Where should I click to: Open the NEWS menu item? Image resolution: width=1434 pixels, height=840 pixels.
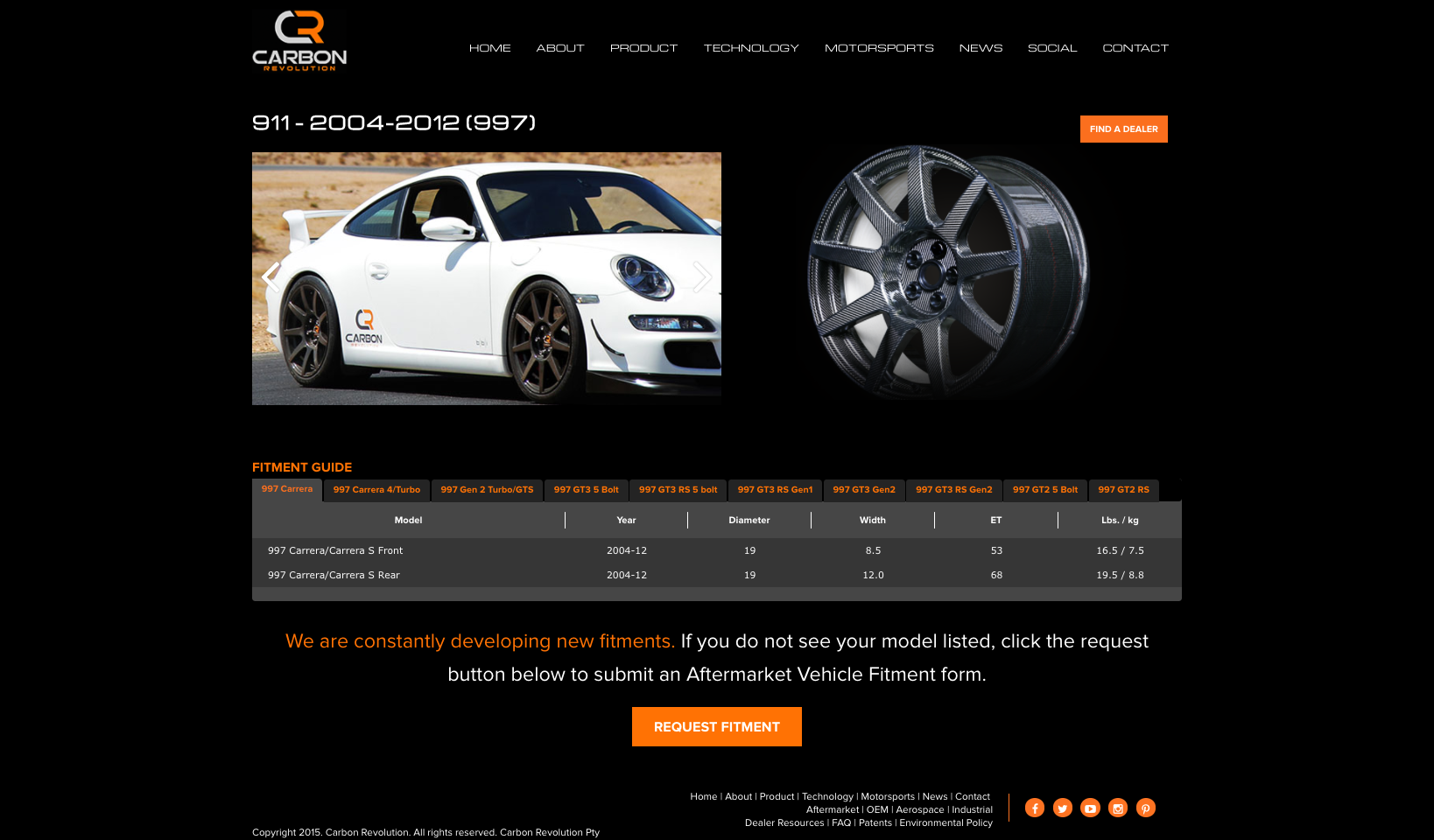point(981,48)
